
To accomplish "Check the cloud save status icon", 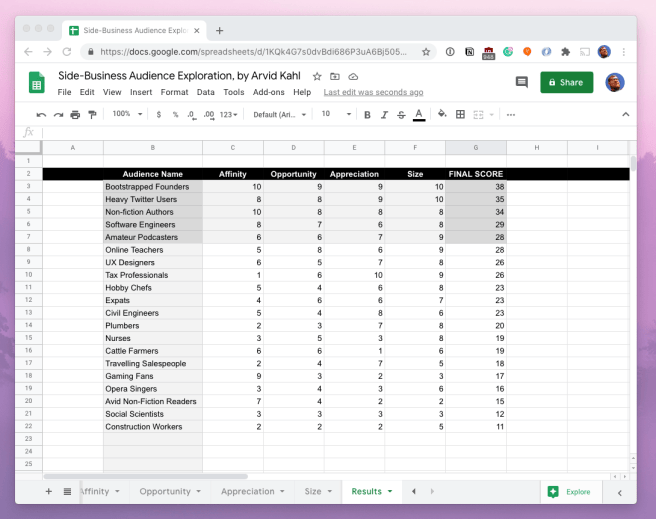I will coord(353,77).
